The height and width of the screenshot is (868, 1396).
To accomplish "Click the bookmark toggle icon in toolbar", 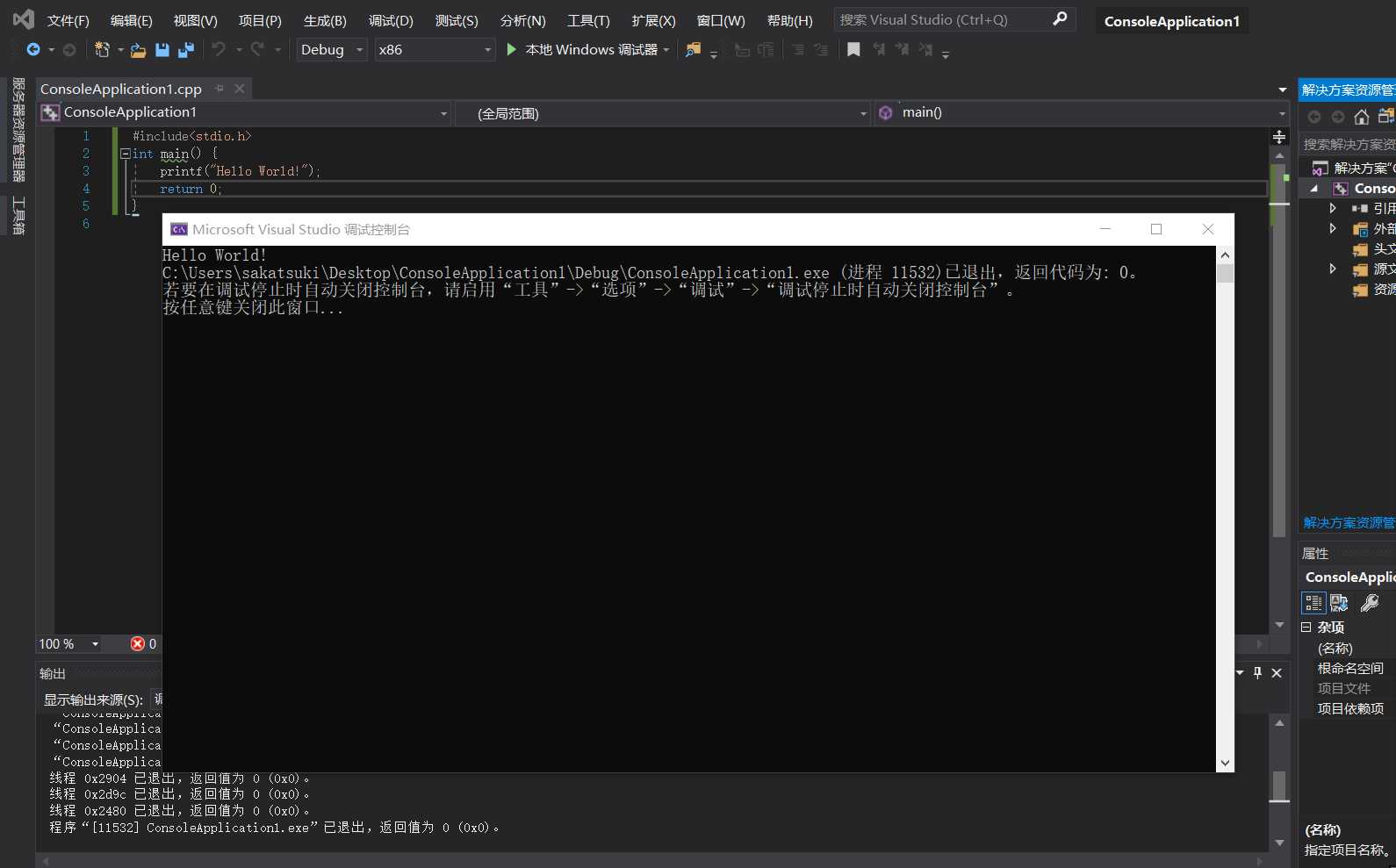I will (x=853, y=50).
